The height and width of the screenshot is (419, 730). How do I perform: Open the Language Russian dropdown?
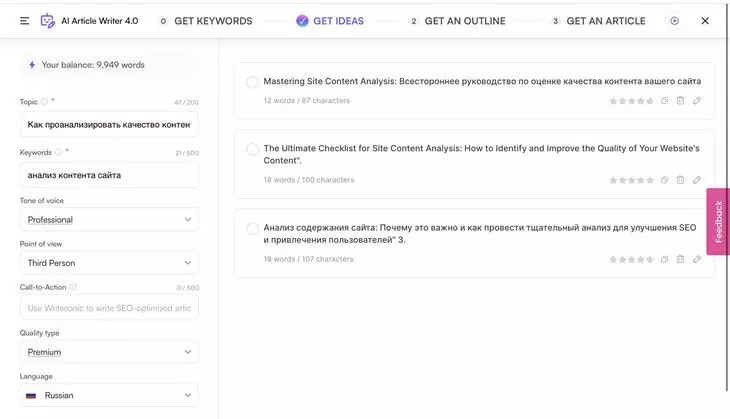pyautogui.click(x=109, y=395)
